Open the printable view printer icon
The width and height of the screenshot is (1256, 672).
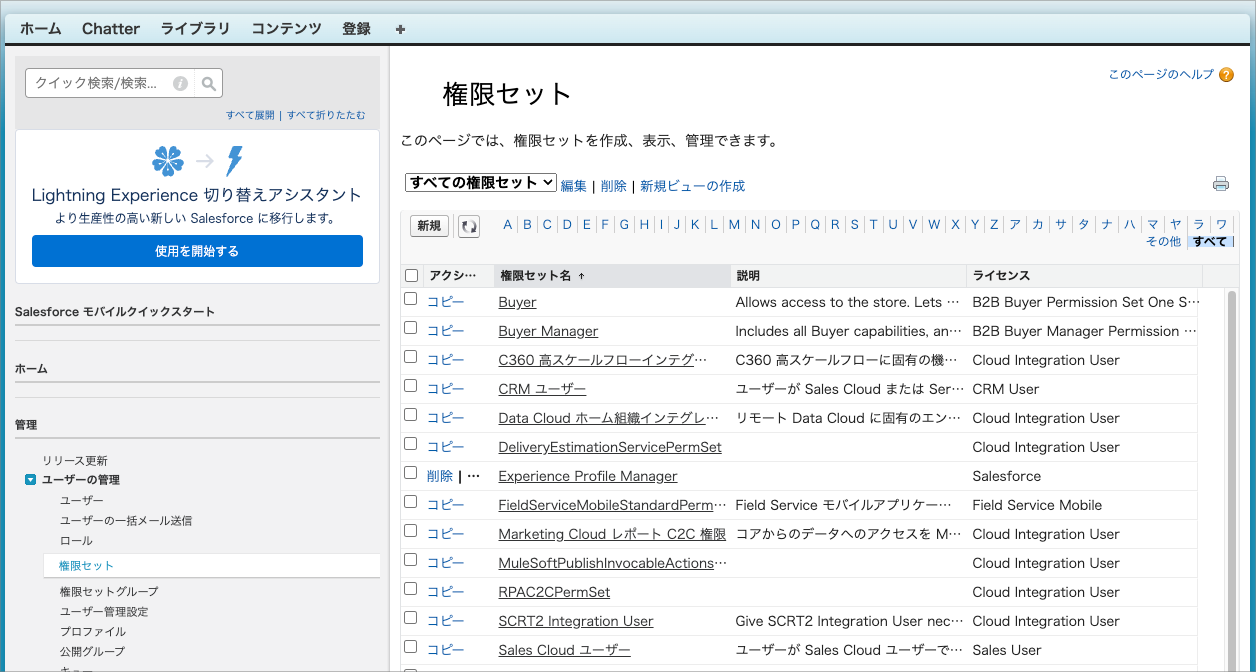[x=1221, y=184]
